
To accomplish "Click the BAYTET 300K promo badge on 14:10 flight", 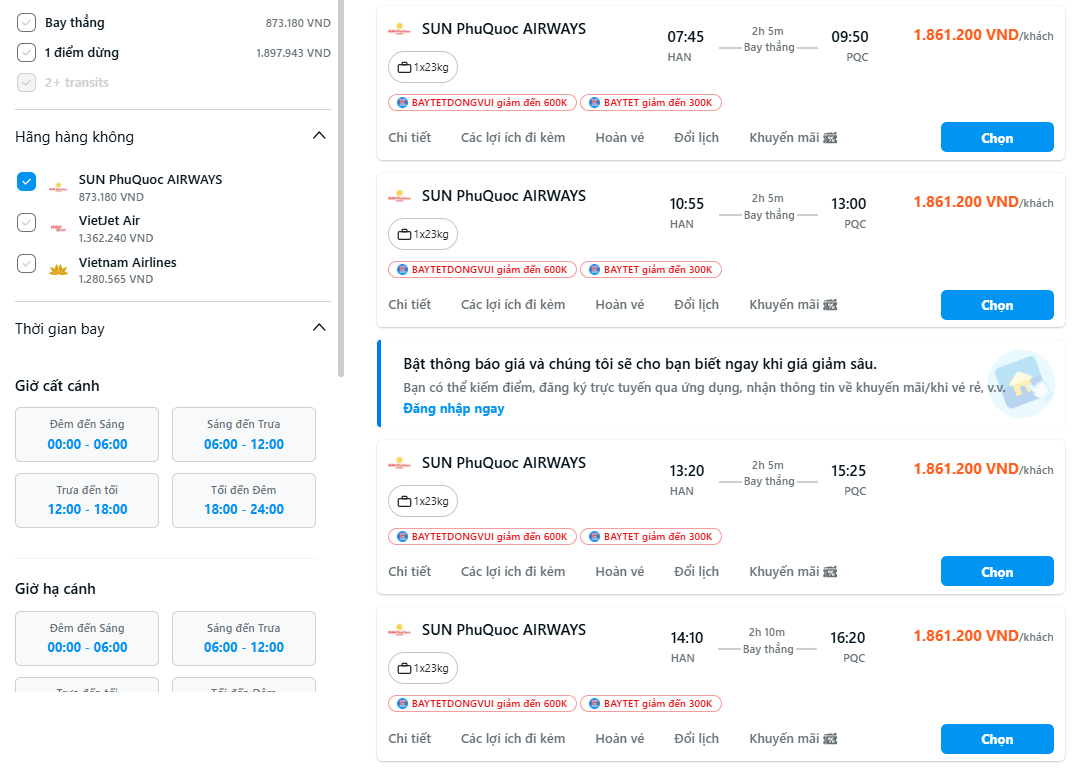I will point(651,704).
